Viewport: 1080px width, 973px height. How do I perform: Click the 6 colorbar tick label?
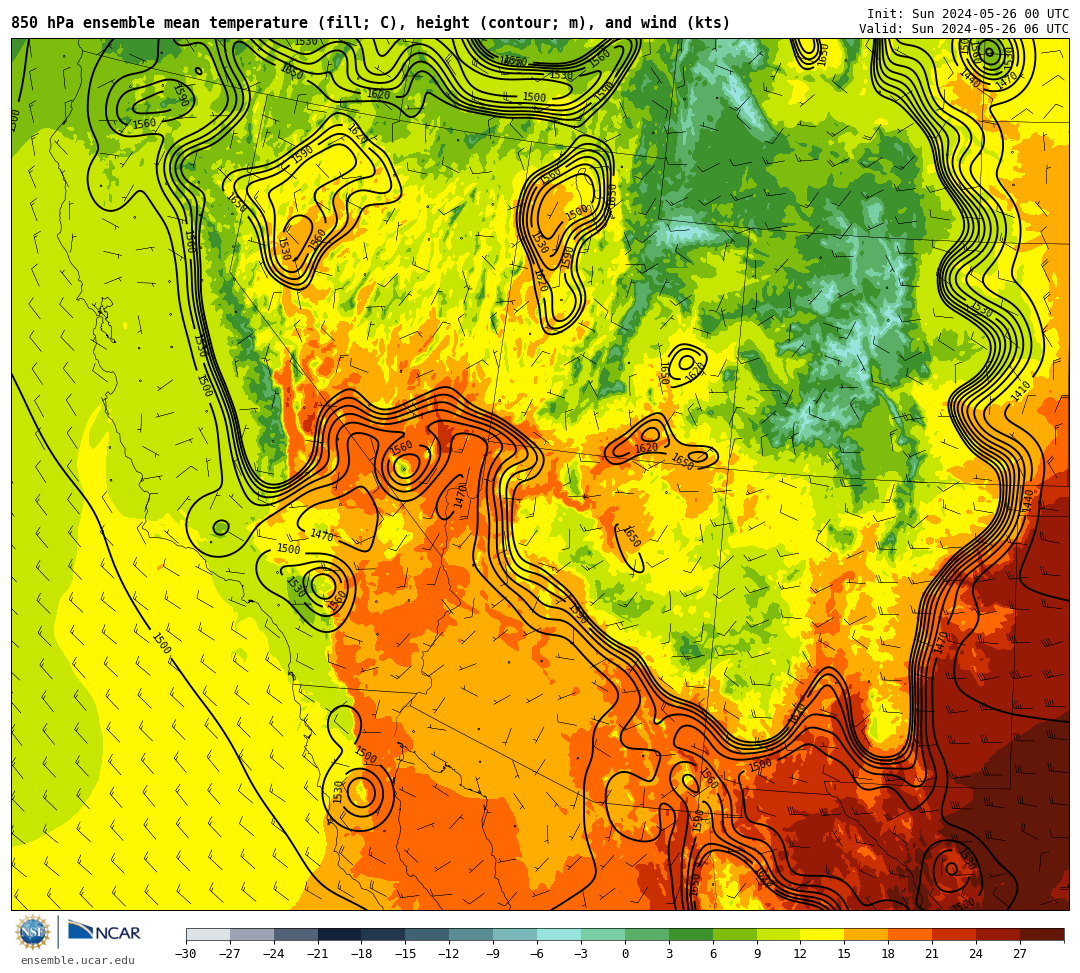tap(713, 954)
